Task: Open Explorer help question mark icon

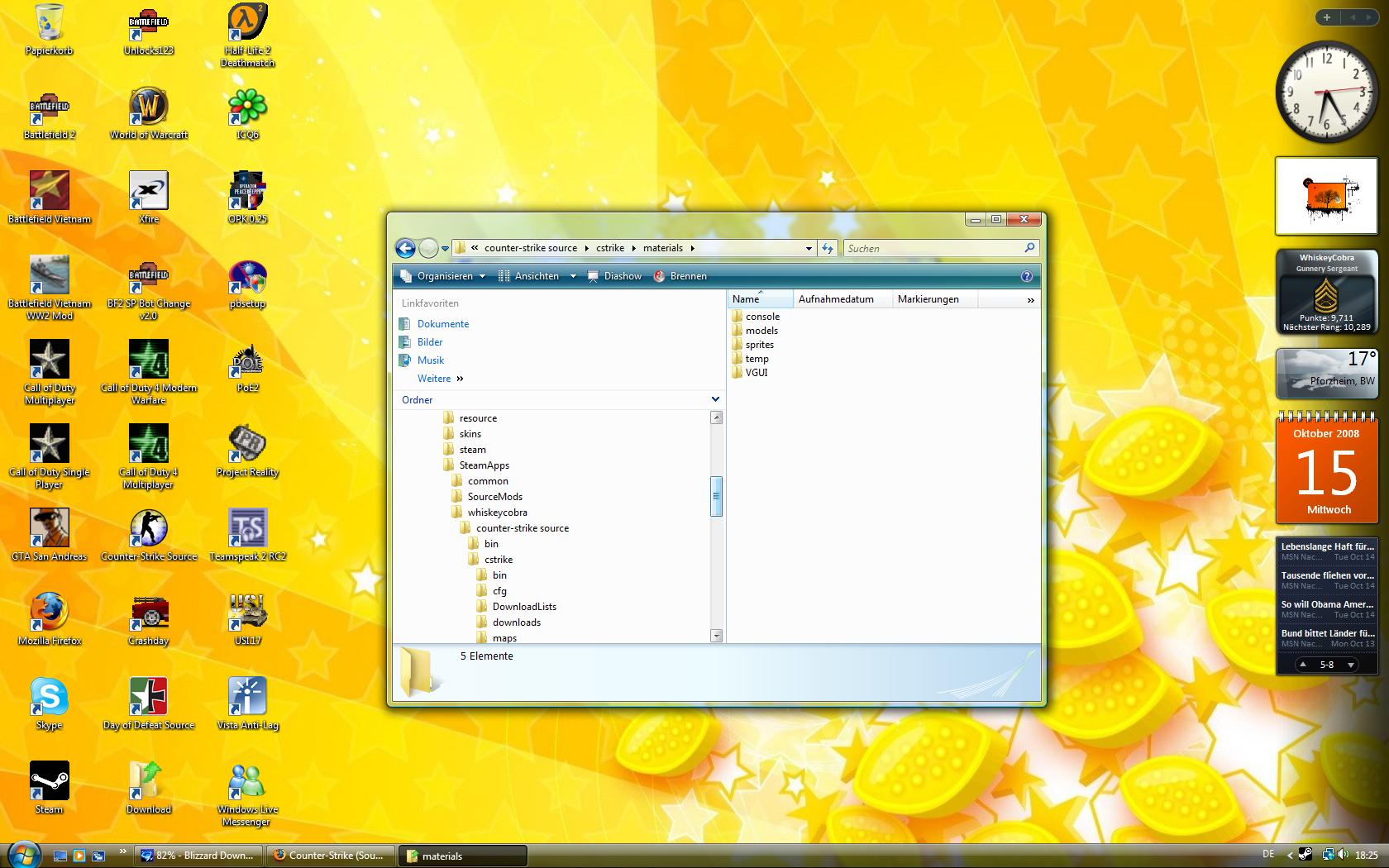Action: 1026,276
